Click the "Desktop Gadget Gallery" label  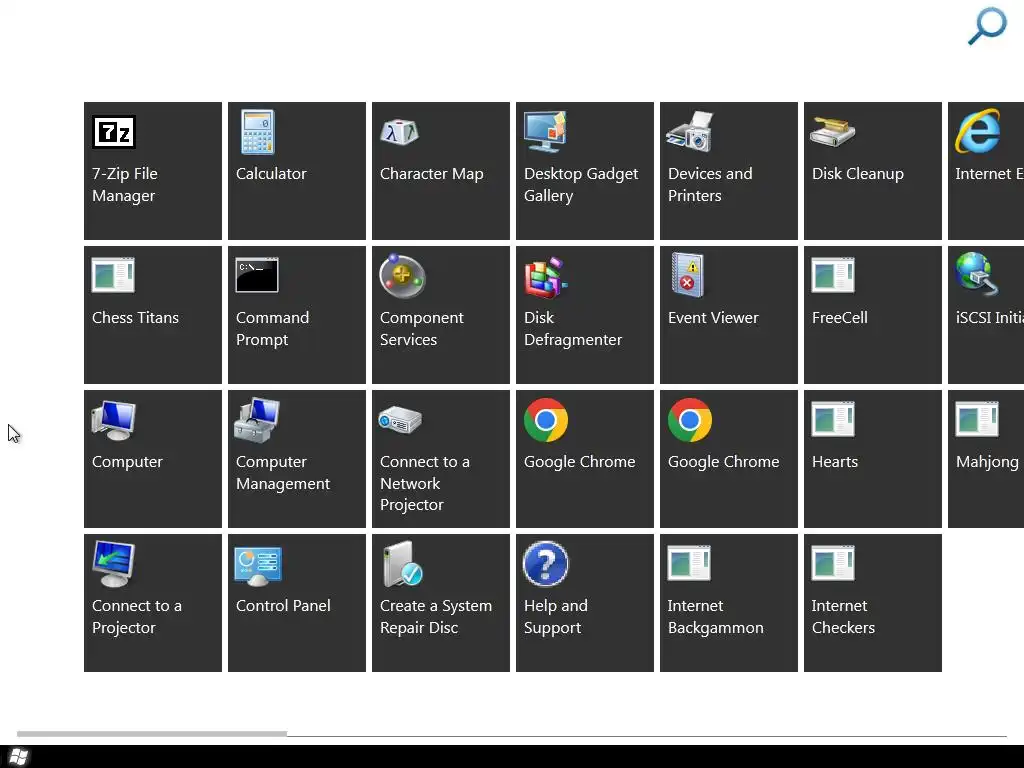coord(581,185)
